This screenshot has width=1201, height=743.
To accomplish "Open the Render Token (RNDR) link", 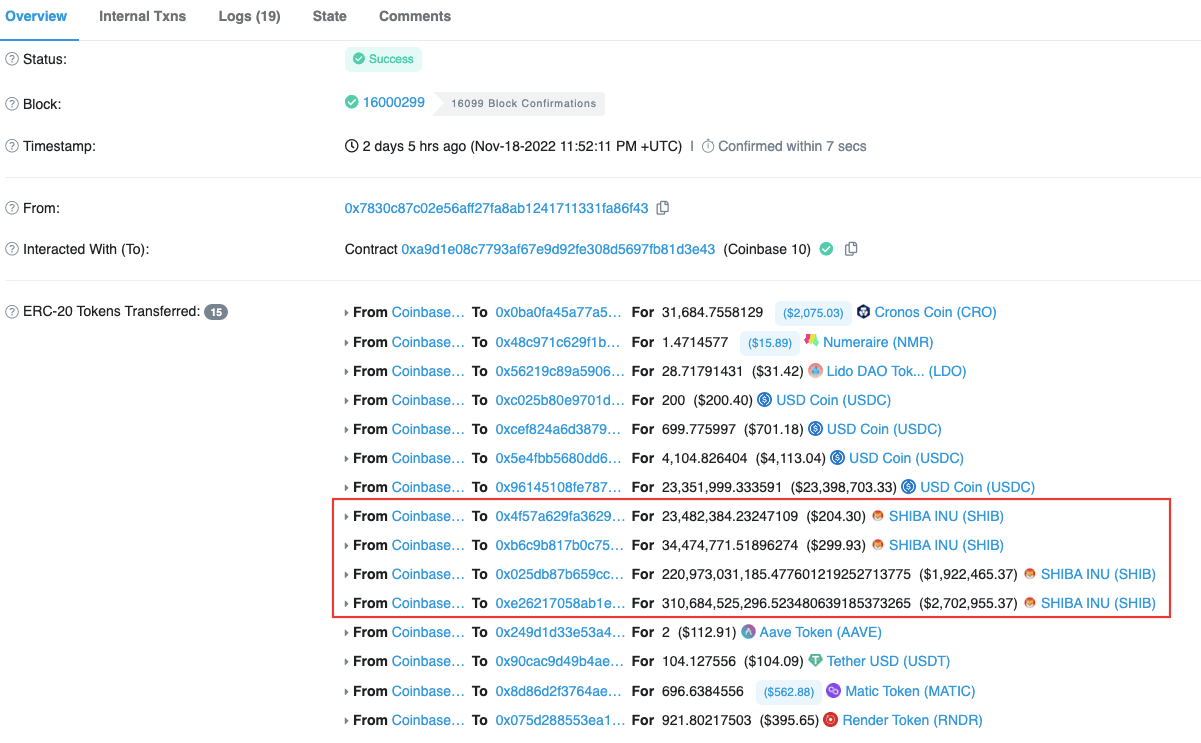I will [x=913, y=720].
